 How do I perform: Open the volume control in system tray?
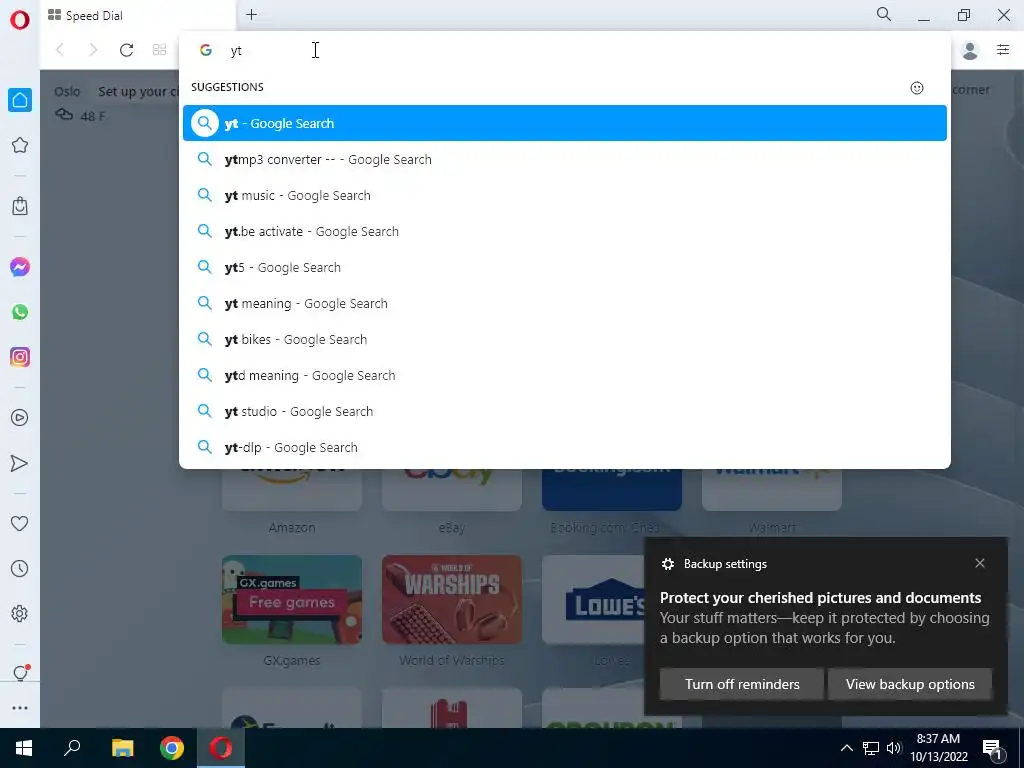(894, 748)
